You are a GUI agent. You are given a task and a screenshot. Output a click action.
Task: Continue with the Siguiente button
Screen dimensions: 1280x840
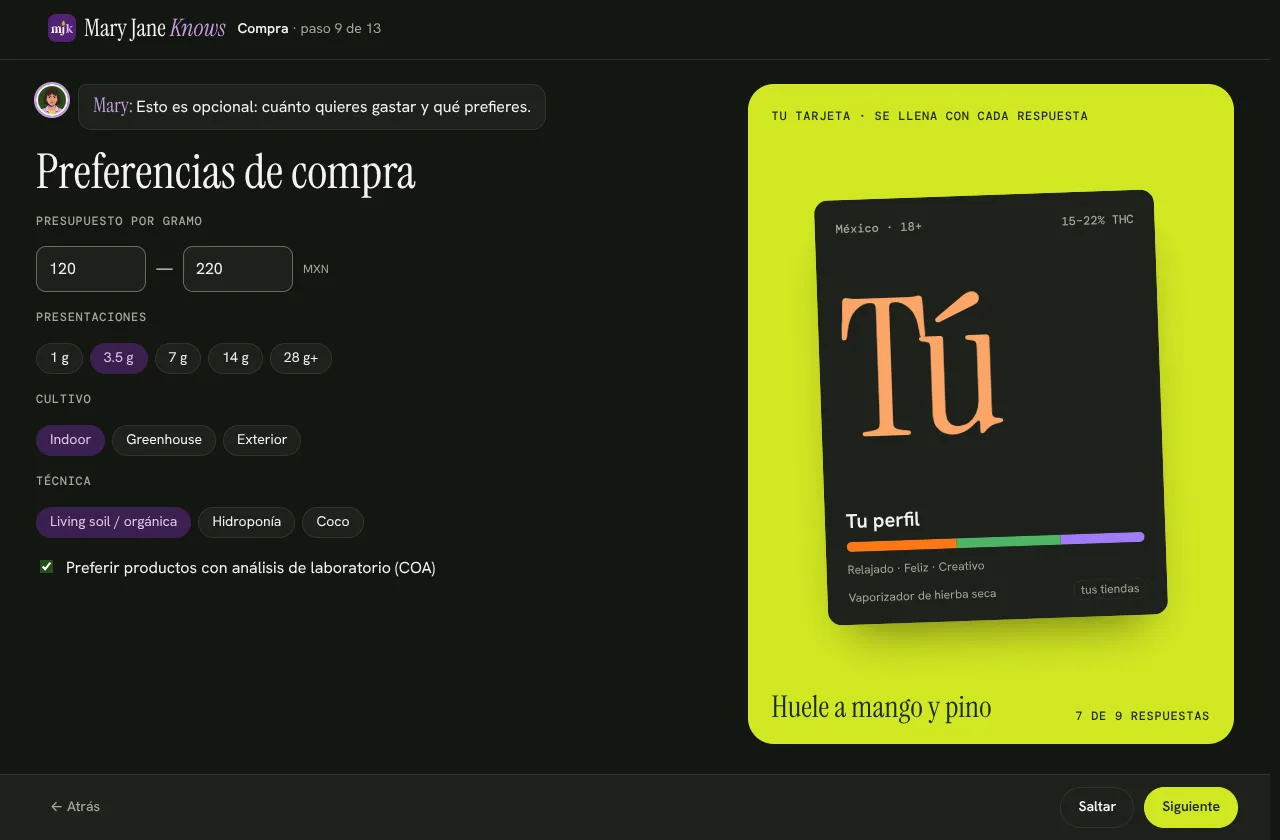click(1191, 807)
